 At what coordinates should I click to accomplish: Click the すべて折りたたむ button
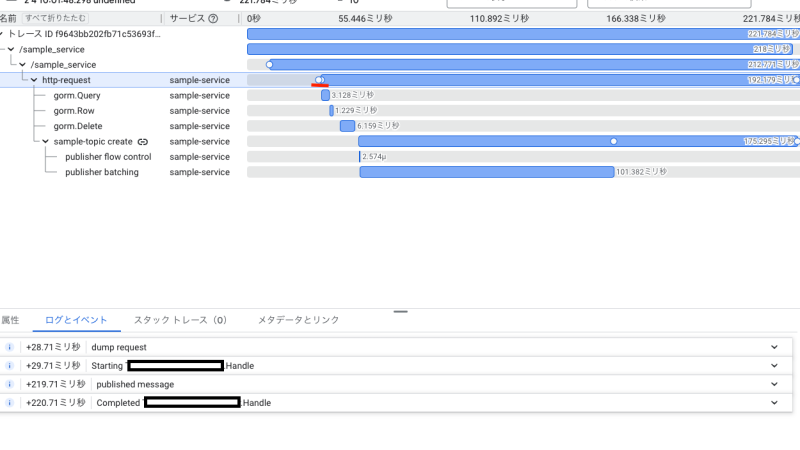56,18
